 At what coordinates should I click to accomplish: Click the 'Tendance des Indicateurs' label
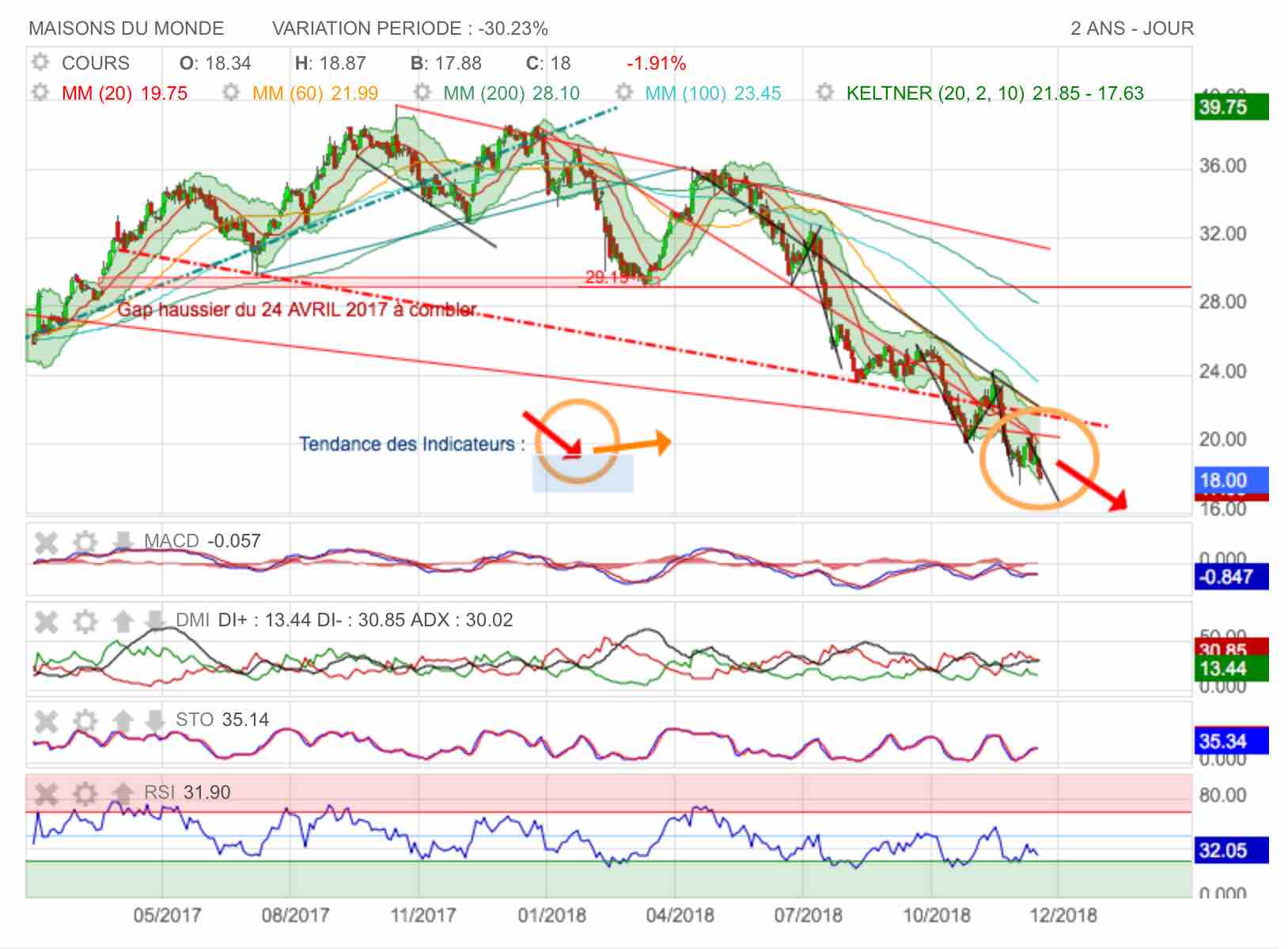(411, 444)
